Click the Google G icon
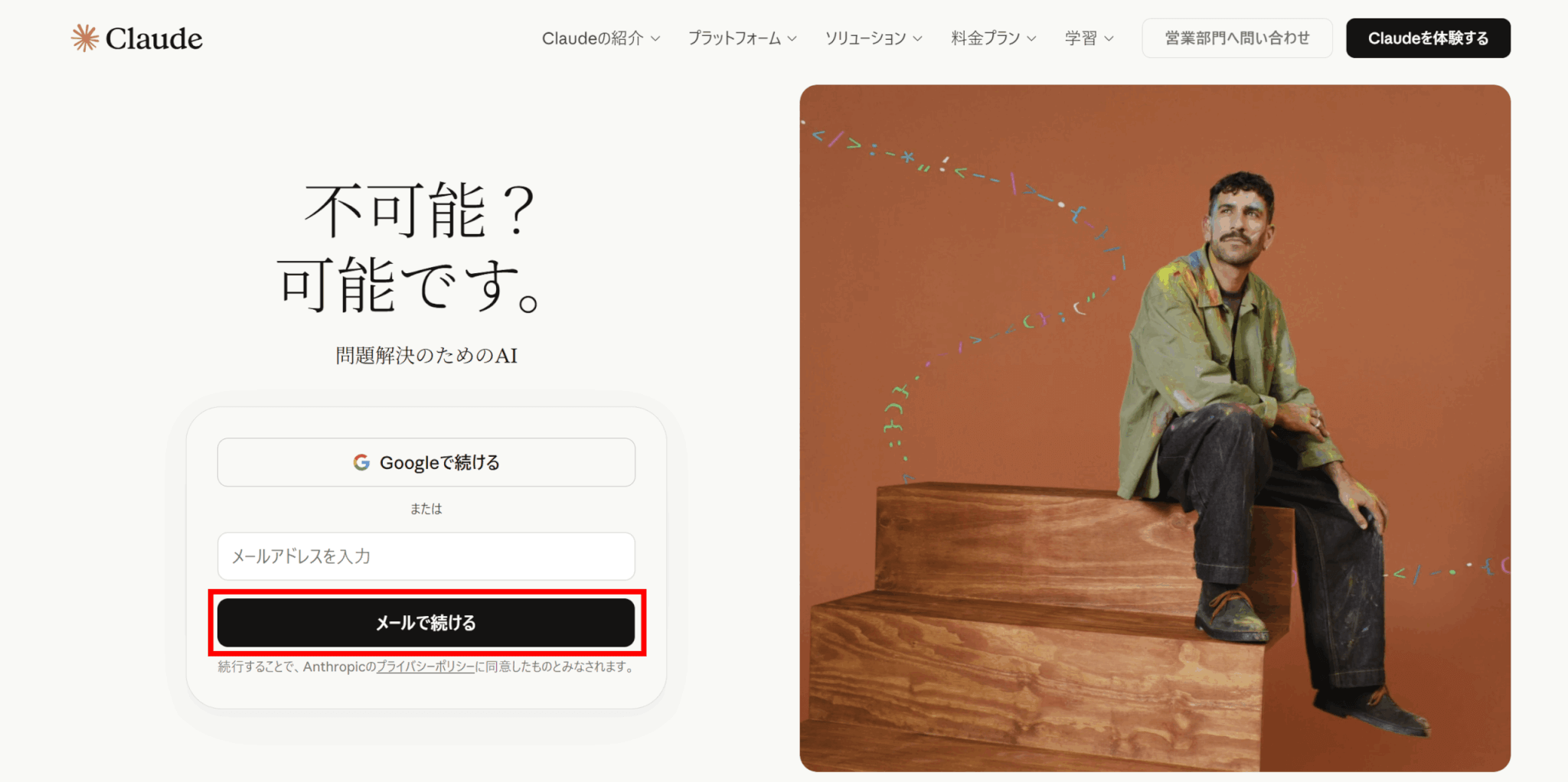Screen dimensions: 1568x782 361,462
